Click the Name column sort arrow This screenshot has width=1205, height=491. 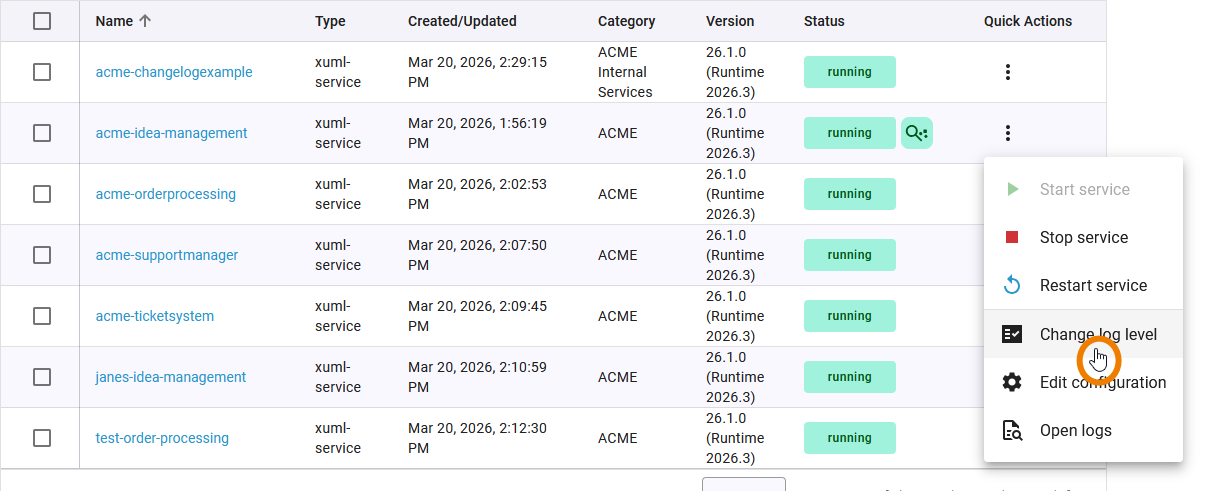tap(145, 21)
